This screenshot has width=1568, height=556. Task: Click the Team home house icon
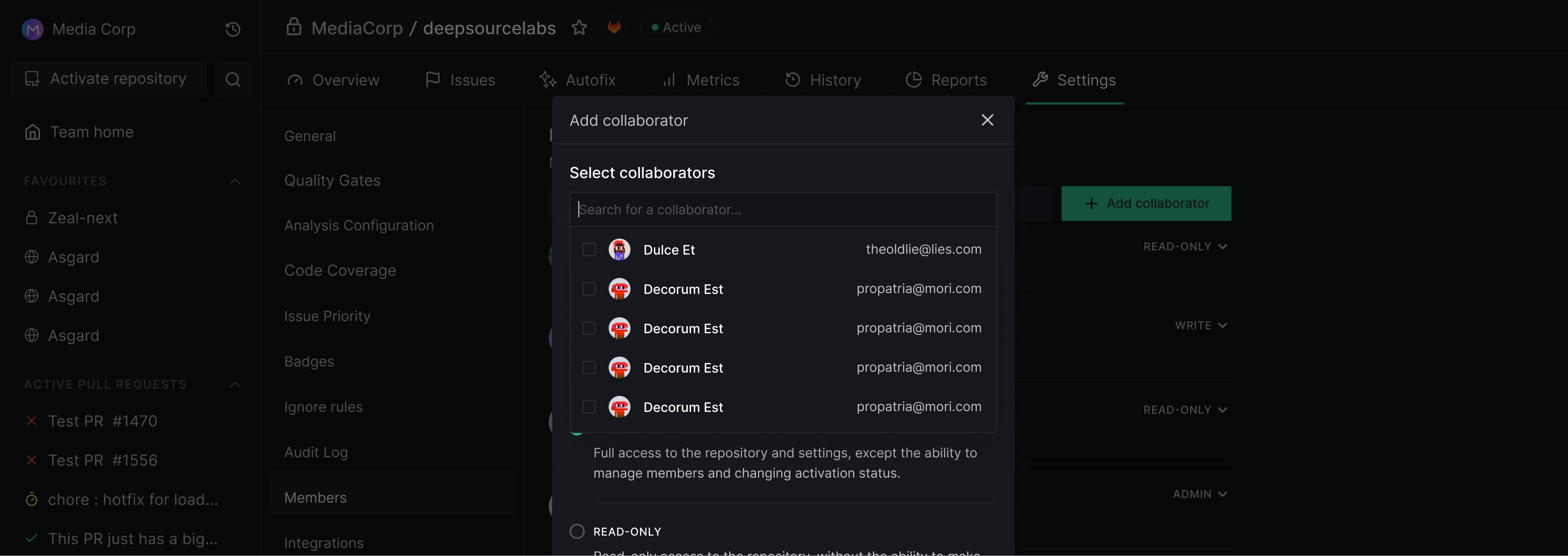(32, 132)
